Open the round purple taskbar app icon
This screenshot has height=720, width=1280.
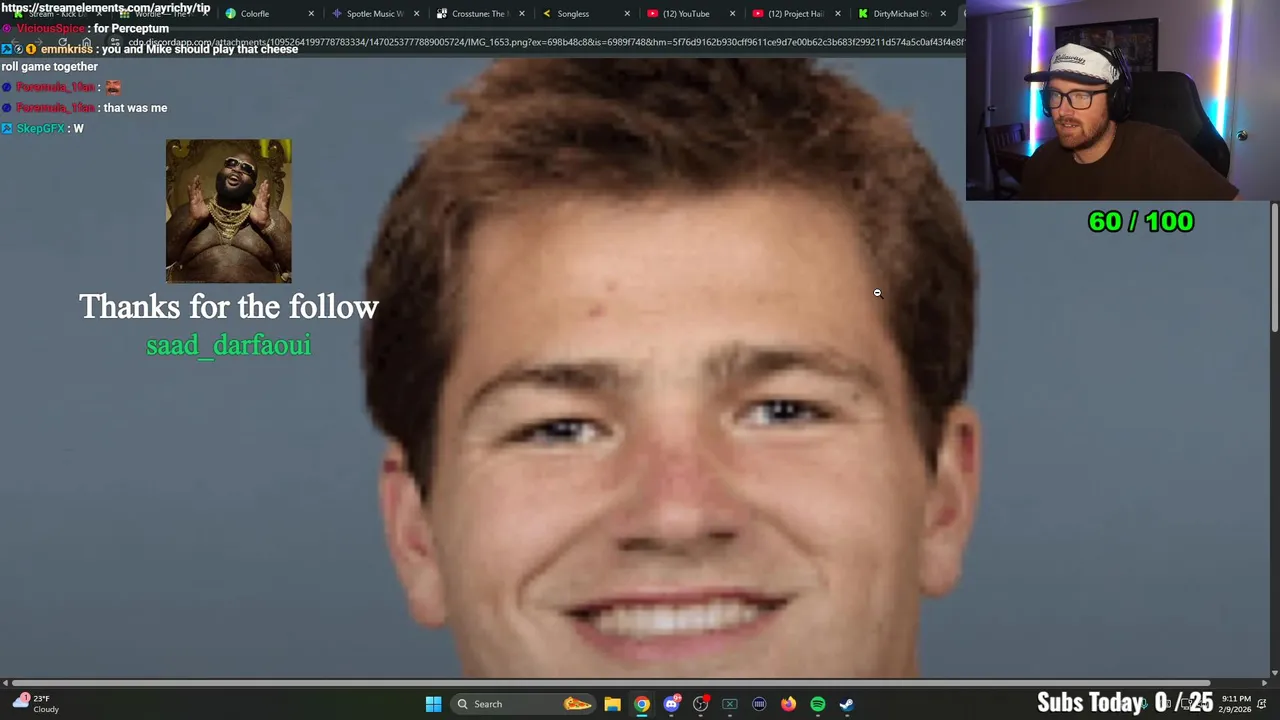coord(759,704)
